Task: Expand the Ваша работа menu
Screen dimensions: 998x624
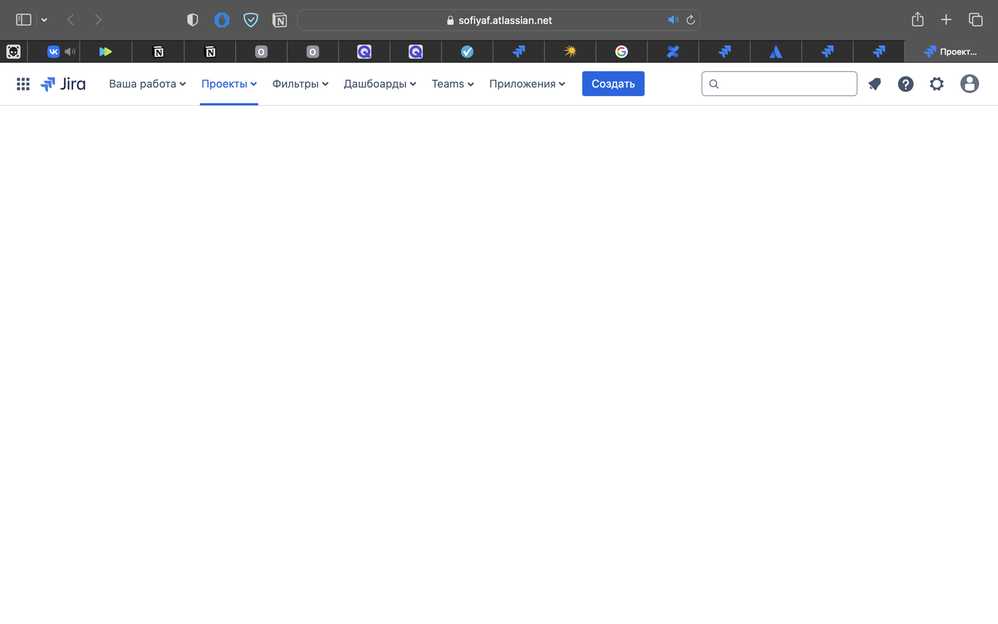Action: point(147,84)
